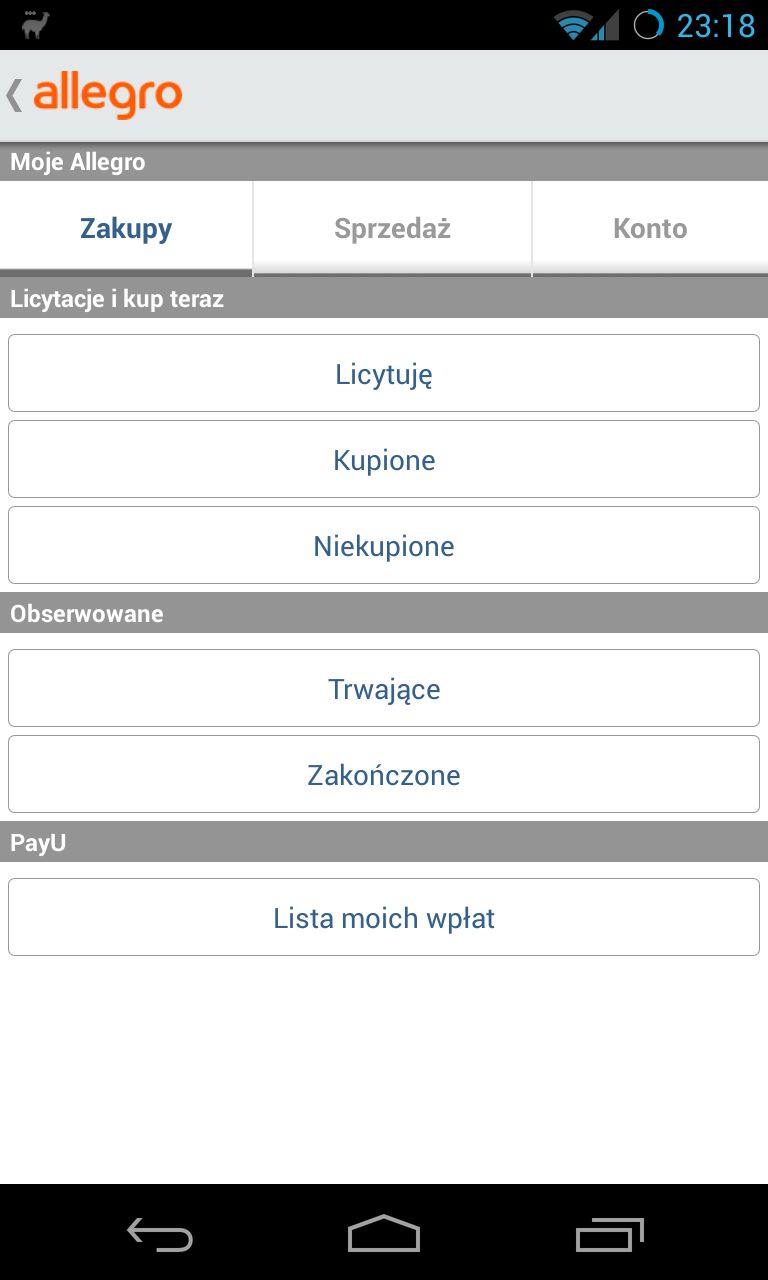View Niekupione unsuccessful bids

tap(384, 545)
